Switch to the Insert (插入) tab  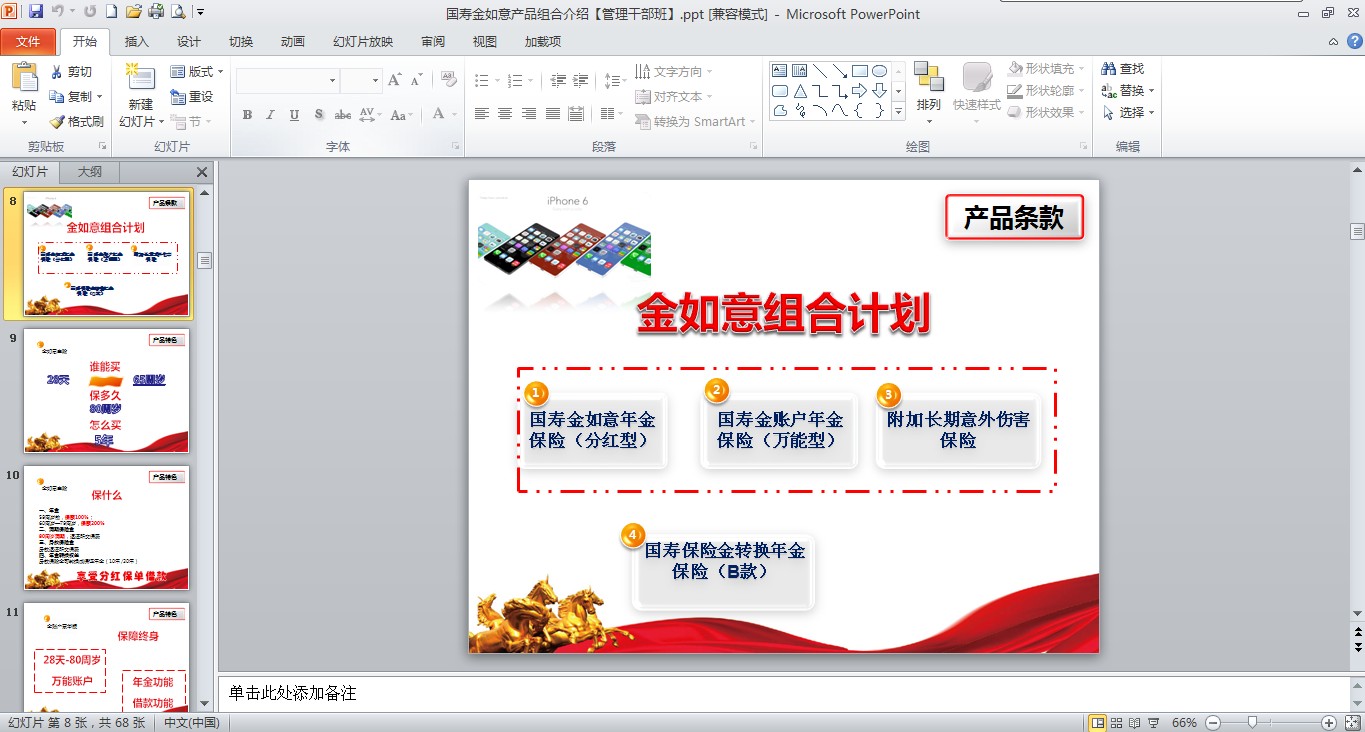coord(137,42)
